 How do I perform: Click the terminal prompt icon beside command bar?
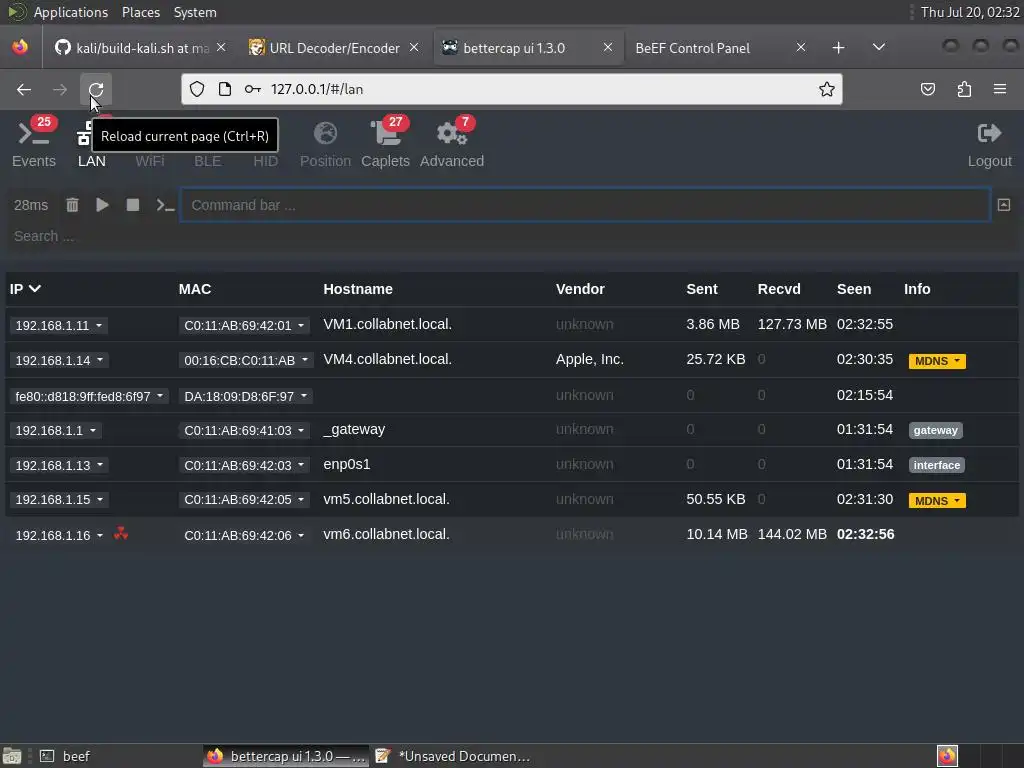pos(165,205)
